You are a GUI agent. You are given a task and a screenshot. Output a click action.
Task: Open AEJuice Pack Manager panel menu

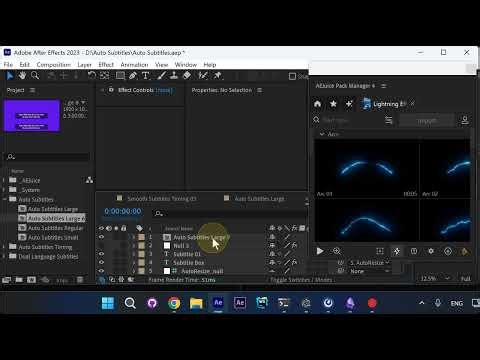coord(384,86)
